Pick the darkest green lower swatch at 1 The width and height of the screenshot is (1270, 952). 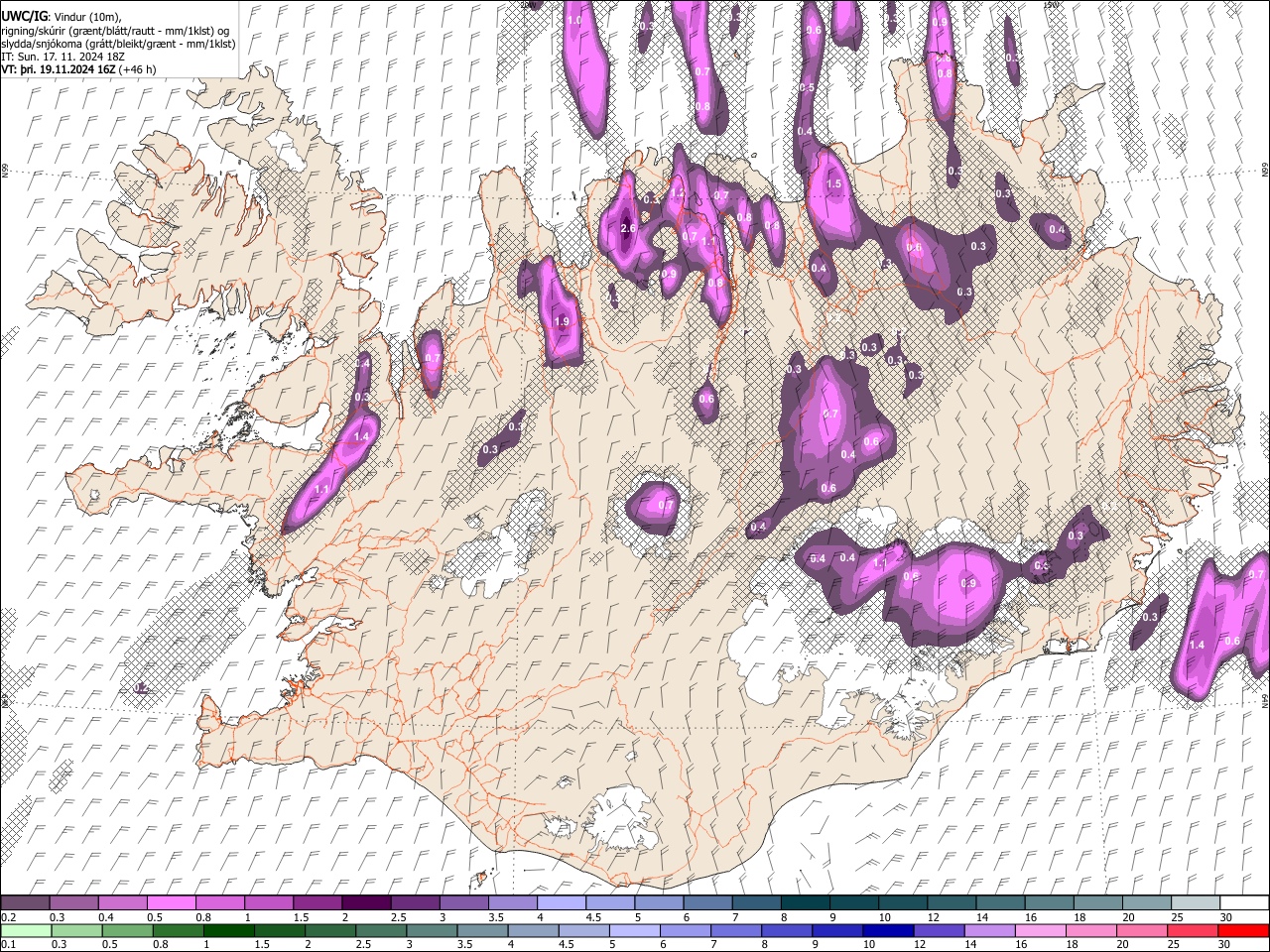(x=228, y=930)
